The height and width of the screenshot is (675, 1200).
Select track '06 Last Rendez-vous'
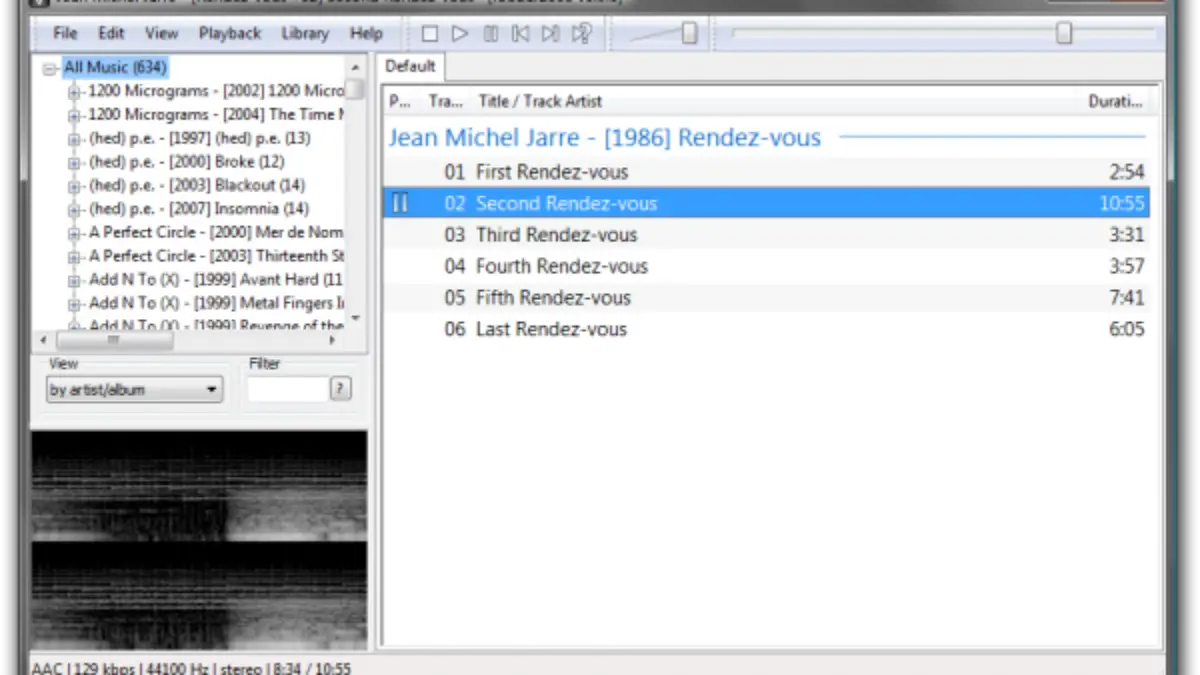767,329
